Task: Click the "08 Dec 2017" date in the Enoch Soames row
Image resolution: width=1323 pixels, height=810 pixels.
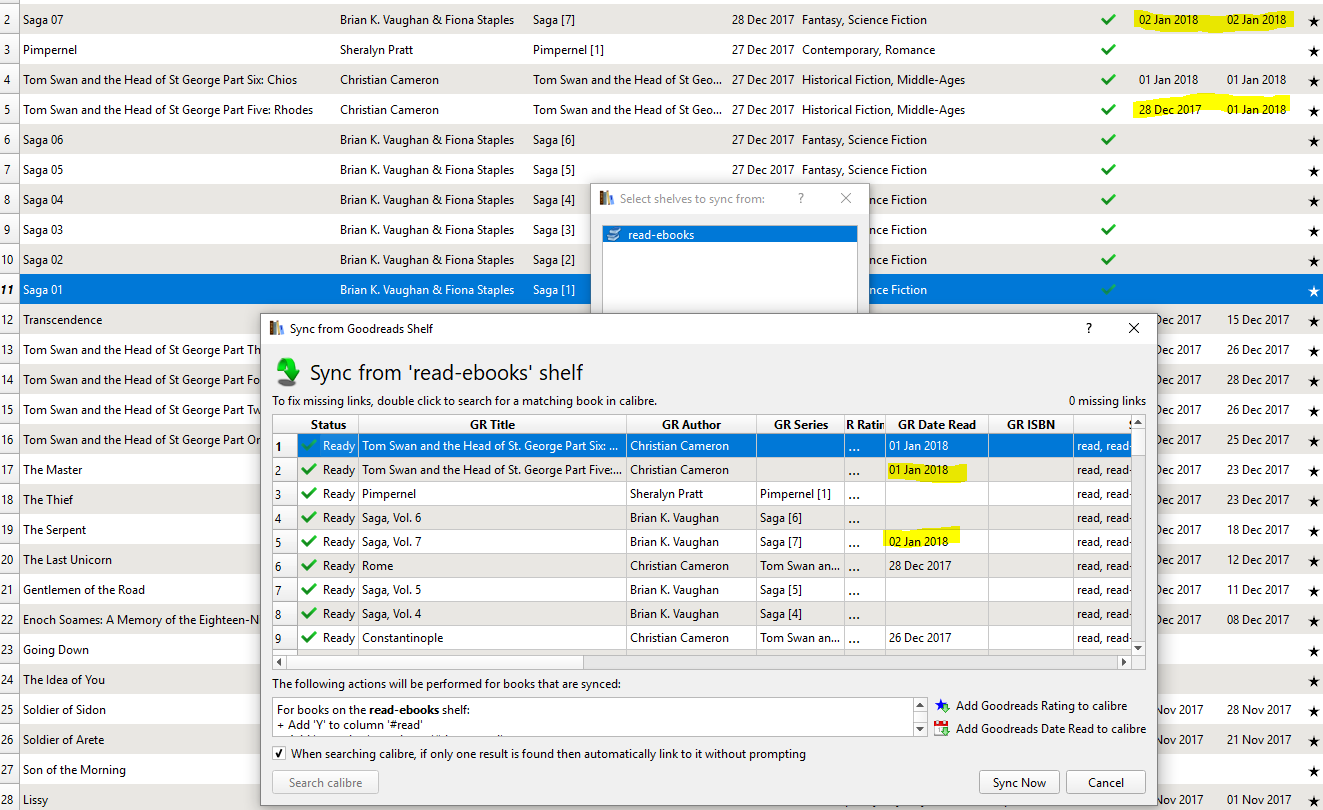Action: coord(1258,620)
